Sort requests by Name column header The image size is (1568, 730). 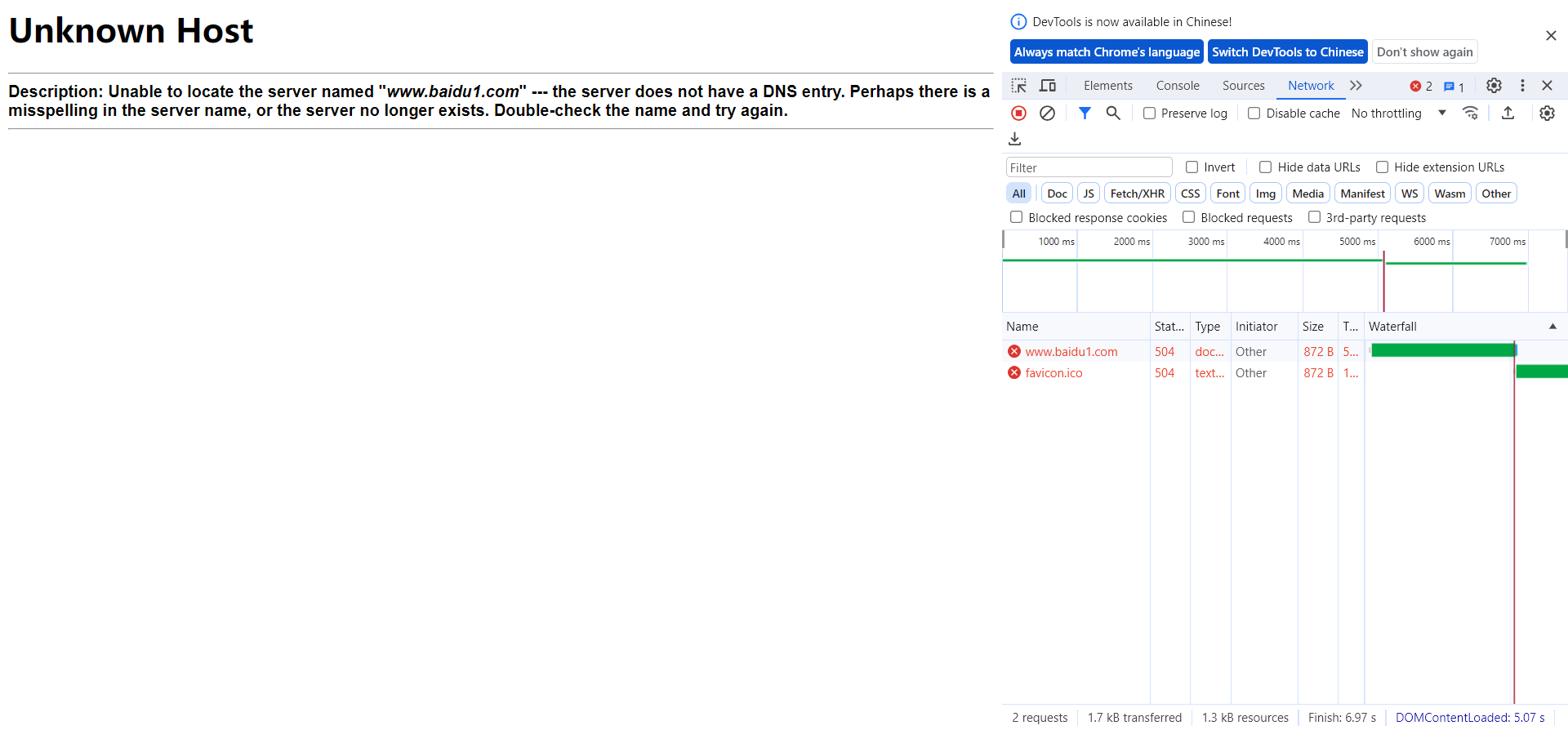[x=1076, y=327]
